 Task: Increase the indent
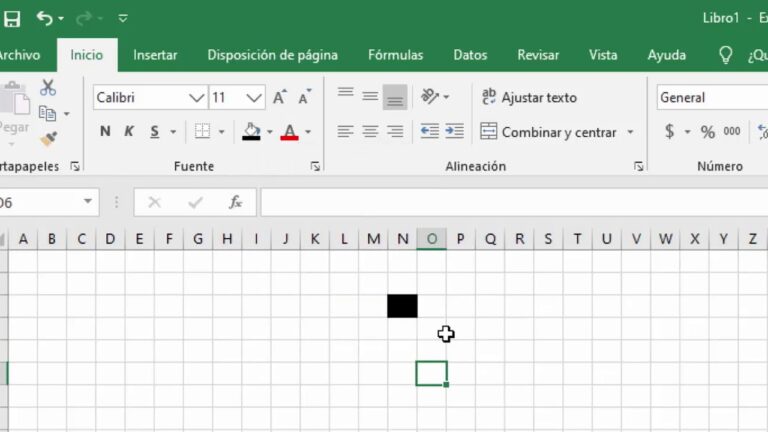point(455,131)
